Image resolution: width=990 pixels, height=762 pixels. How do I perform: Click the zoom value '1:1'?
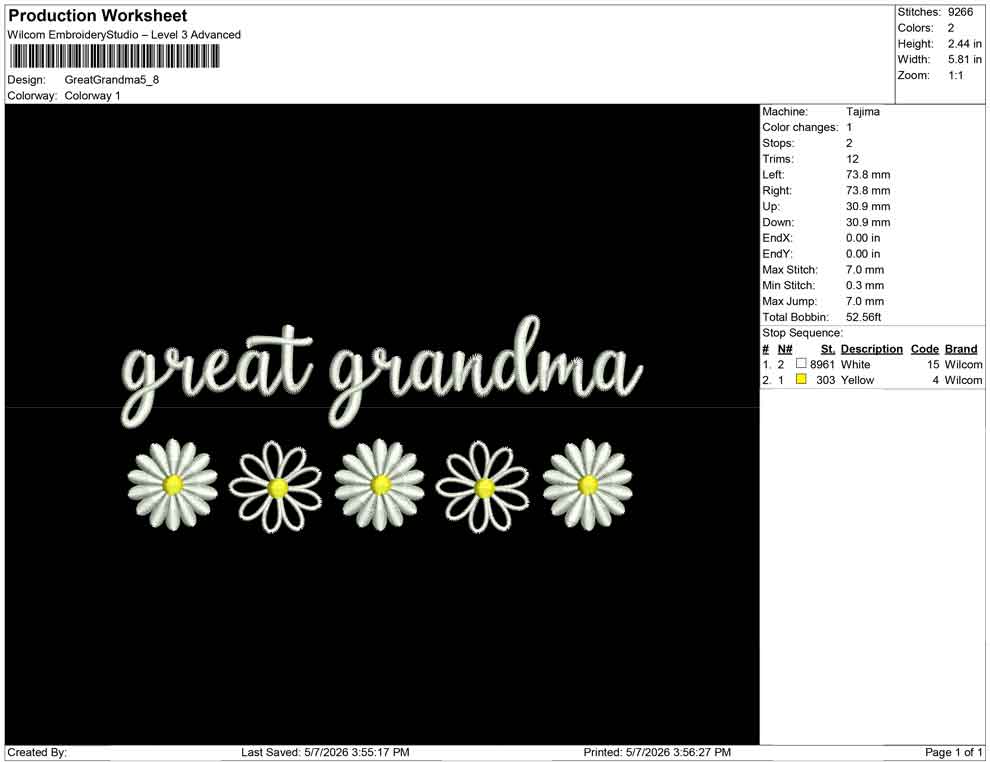(x=955, y=75)
